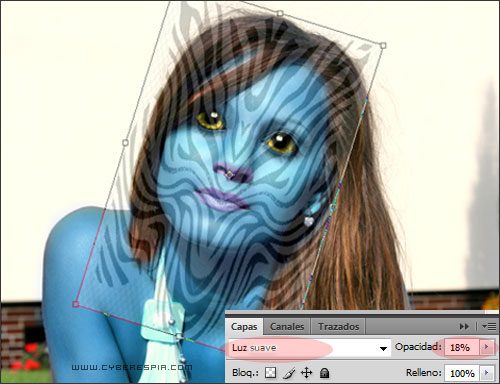Open the Canales tab

pyautogui.click(x=287, y=327)
